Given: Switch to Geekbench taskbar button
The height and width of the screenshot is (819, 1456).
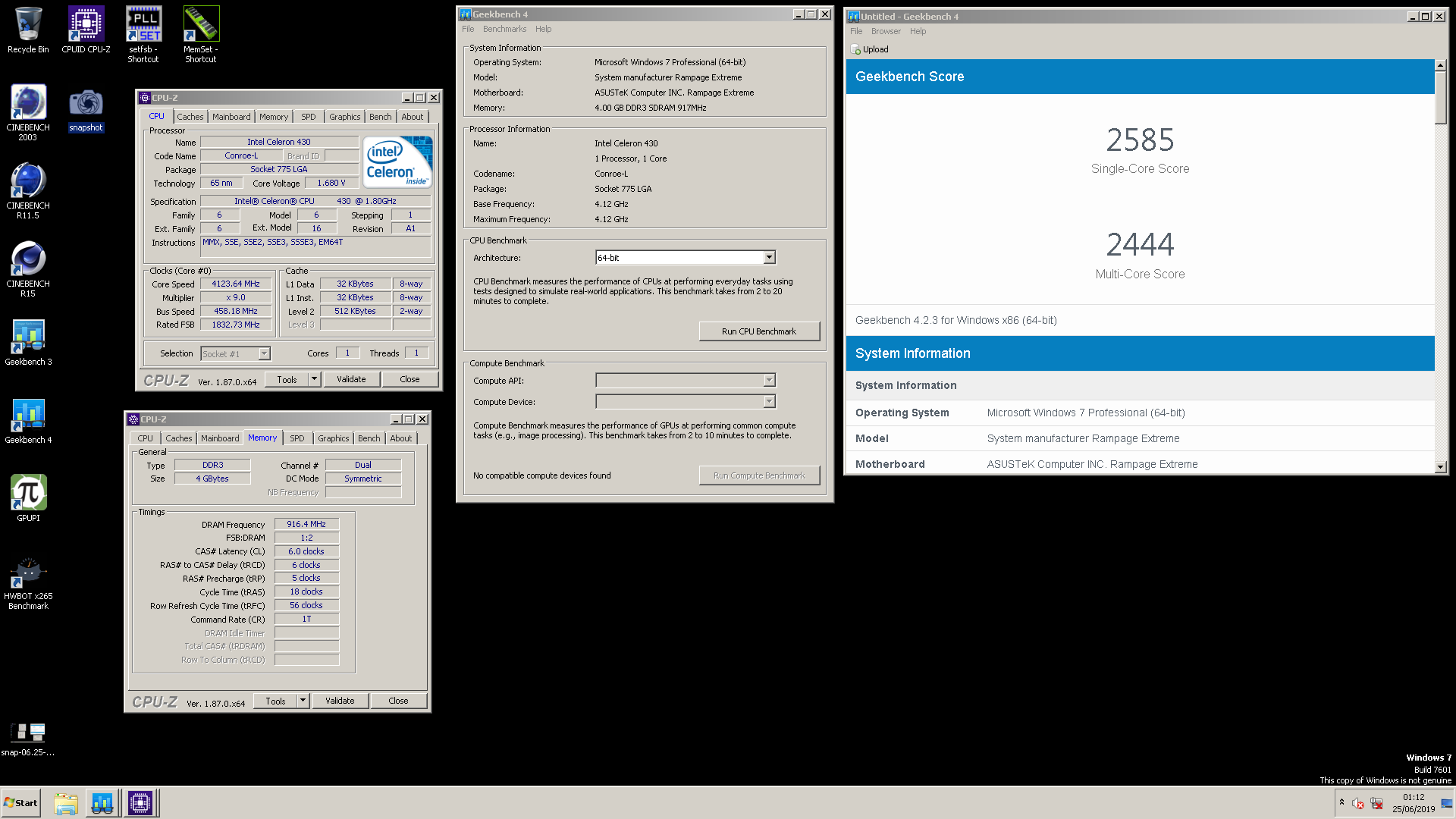Looking at the screenshot, I should pos(102,803).
